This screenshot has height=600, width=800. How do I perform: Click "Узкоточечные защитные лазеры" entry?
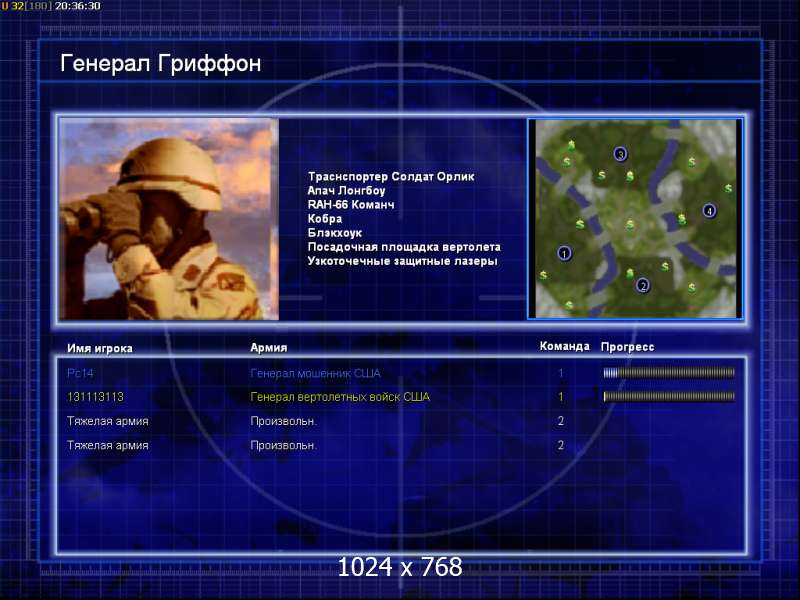click(402, 261)
